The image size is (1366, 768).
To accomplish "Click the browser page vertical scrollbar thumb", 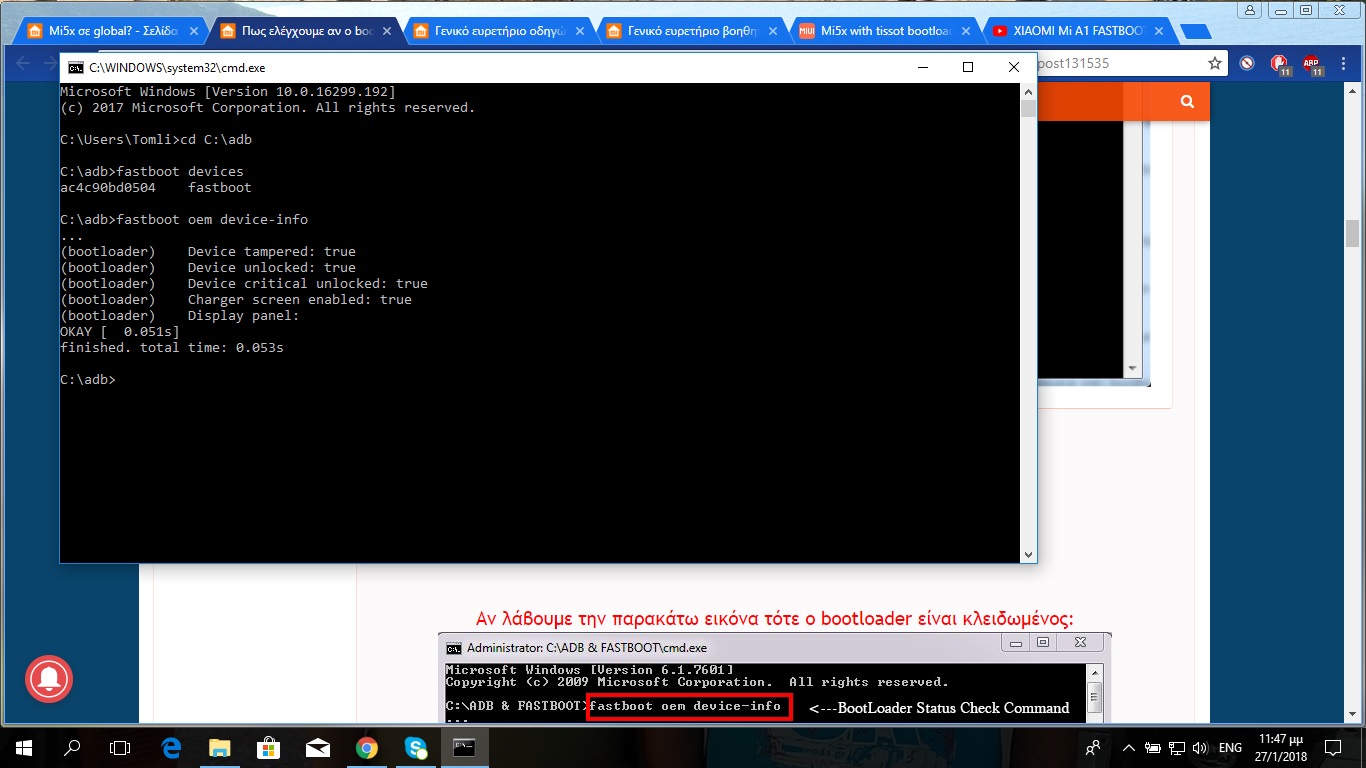I will point(1352,233).
